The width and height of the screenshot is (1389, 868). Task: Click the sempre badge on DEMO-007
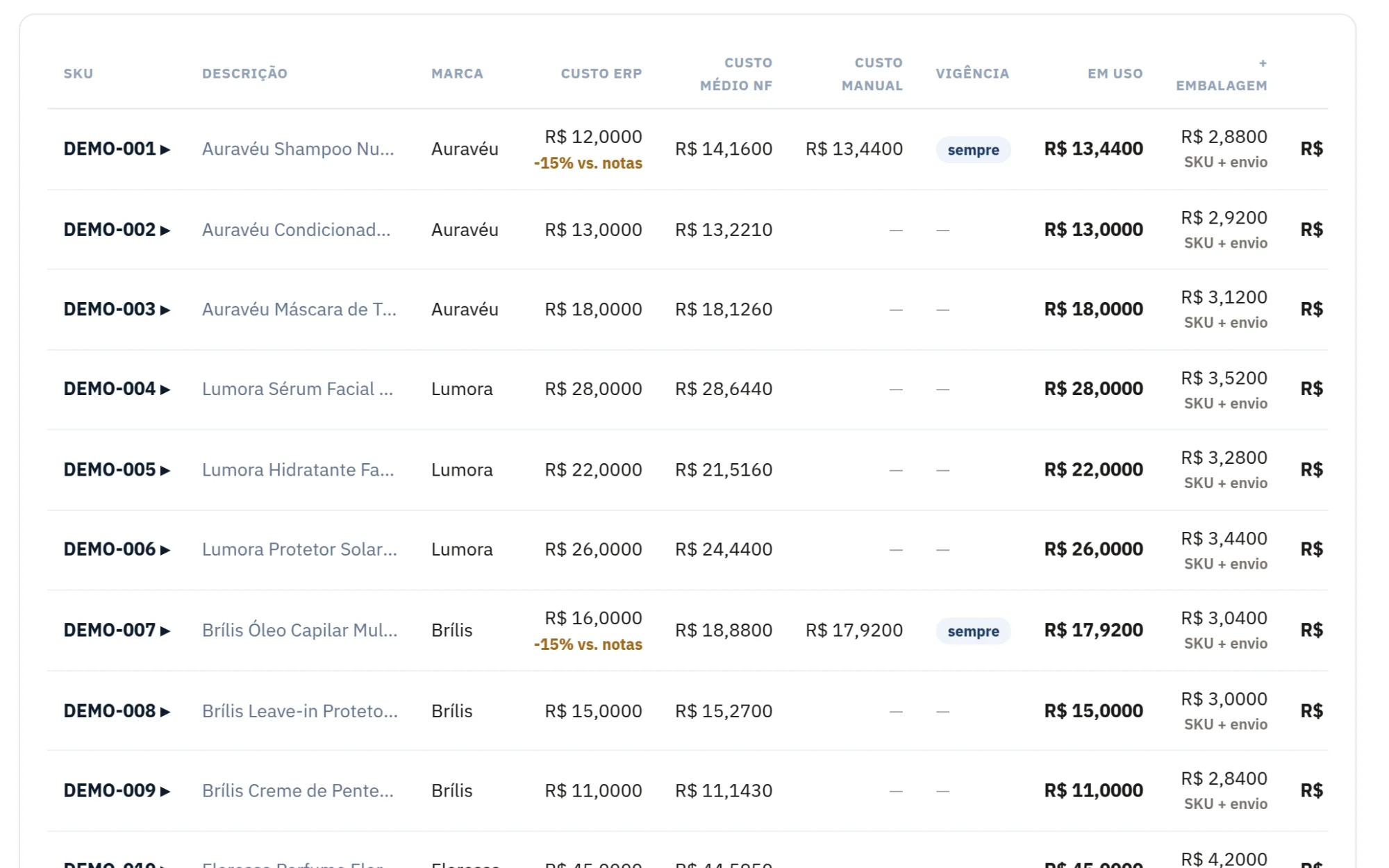click(x=973, y=631)
